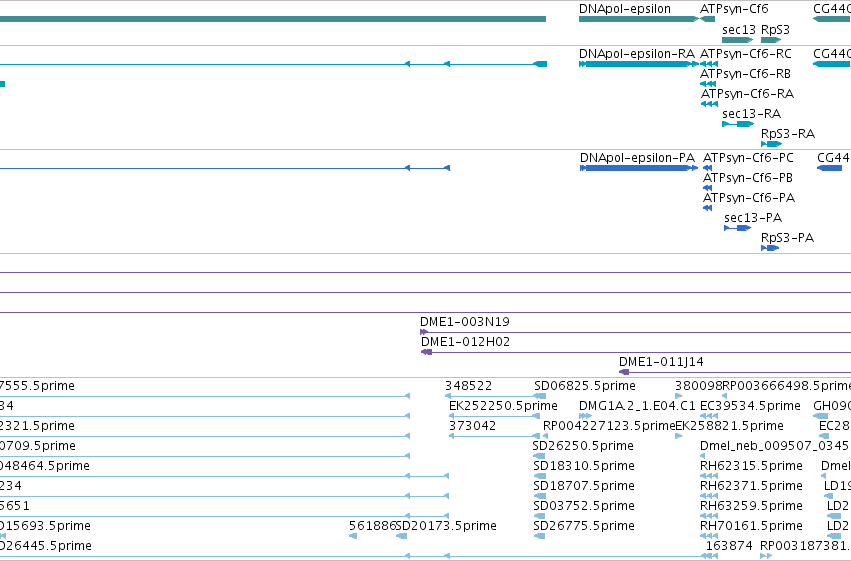
Task: Select EST RH63259.5prime
Action: [751, 506]
